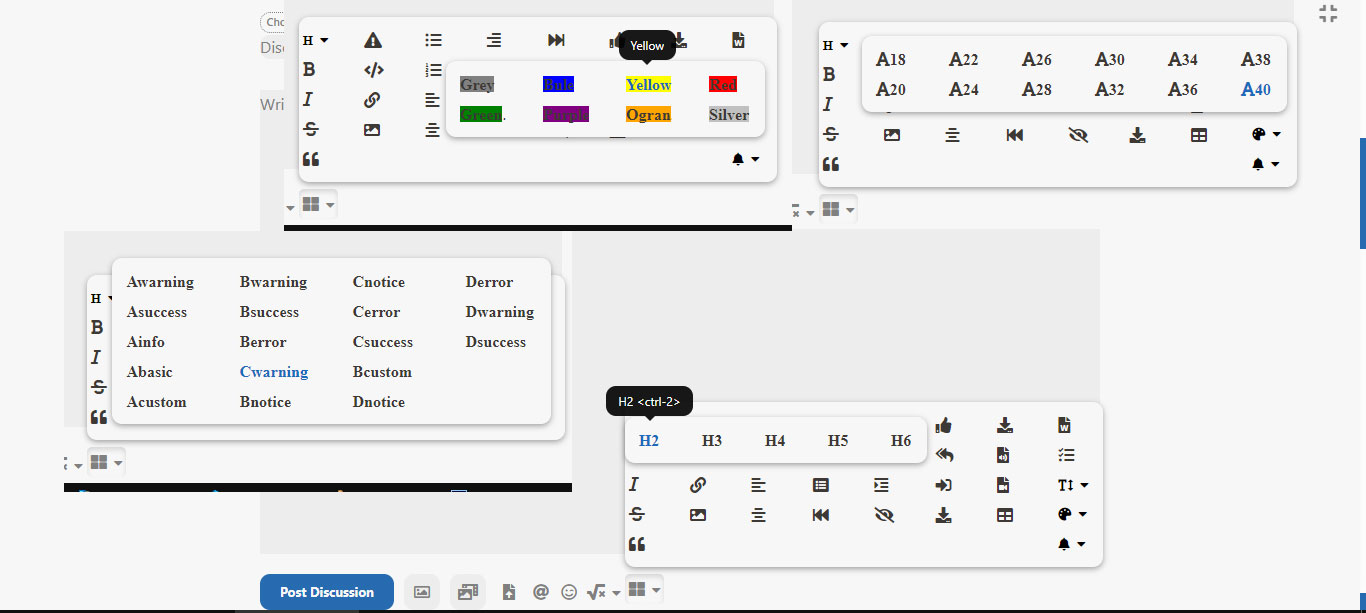
Task: Select font size A32
Action: point(1110,89)
